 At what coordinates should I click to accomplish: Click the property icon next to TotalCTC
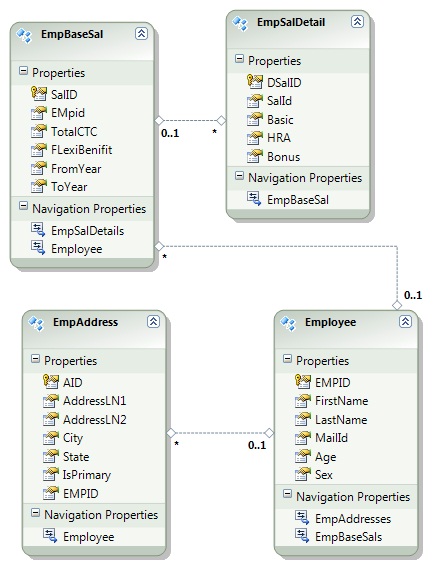pyautogui.click(x=38, y=131)
